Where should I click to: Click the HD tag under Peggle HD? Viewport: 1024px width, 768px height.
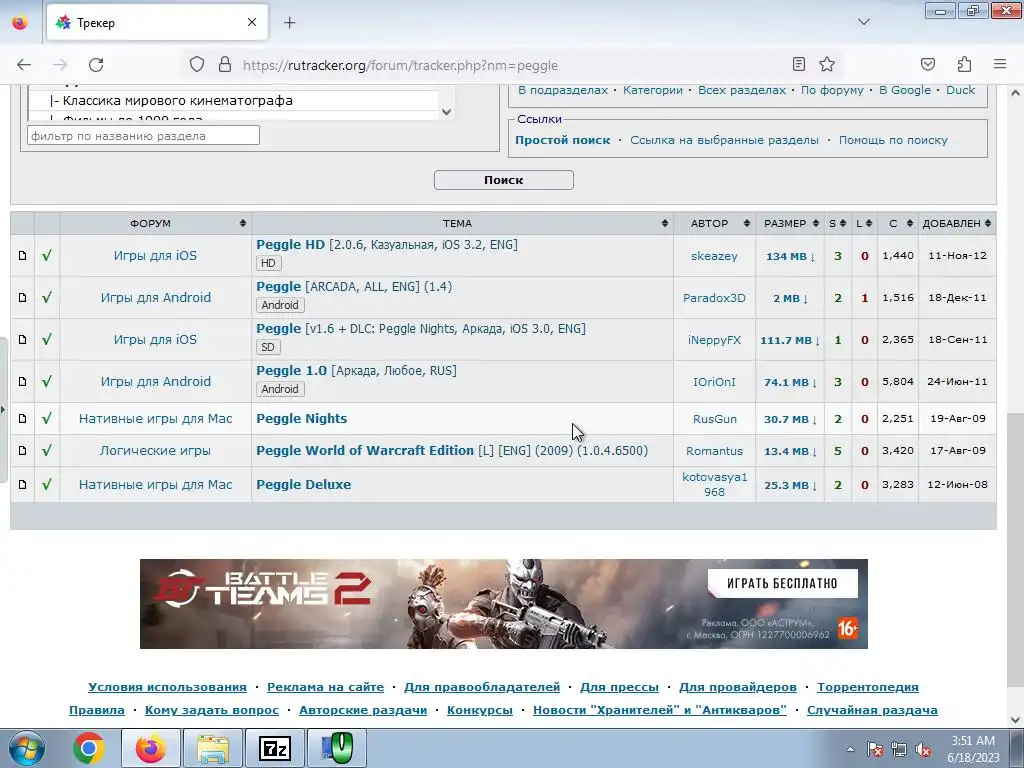(268, 263)
